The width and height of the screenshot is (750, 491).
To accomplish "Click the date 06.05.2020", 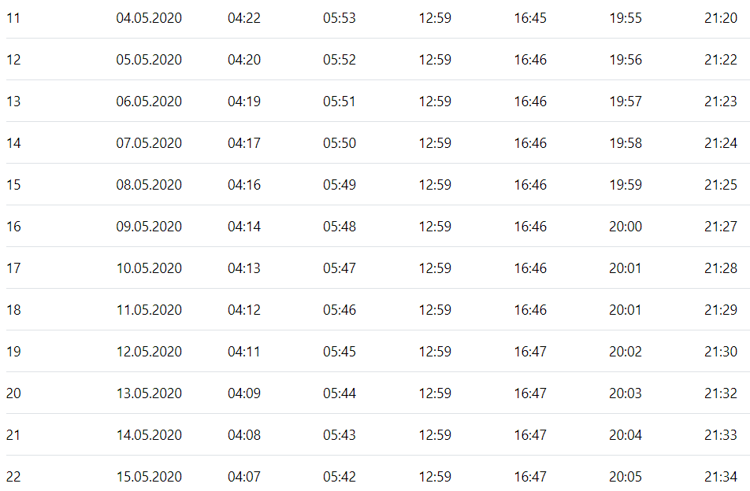I will pos(149,101).
